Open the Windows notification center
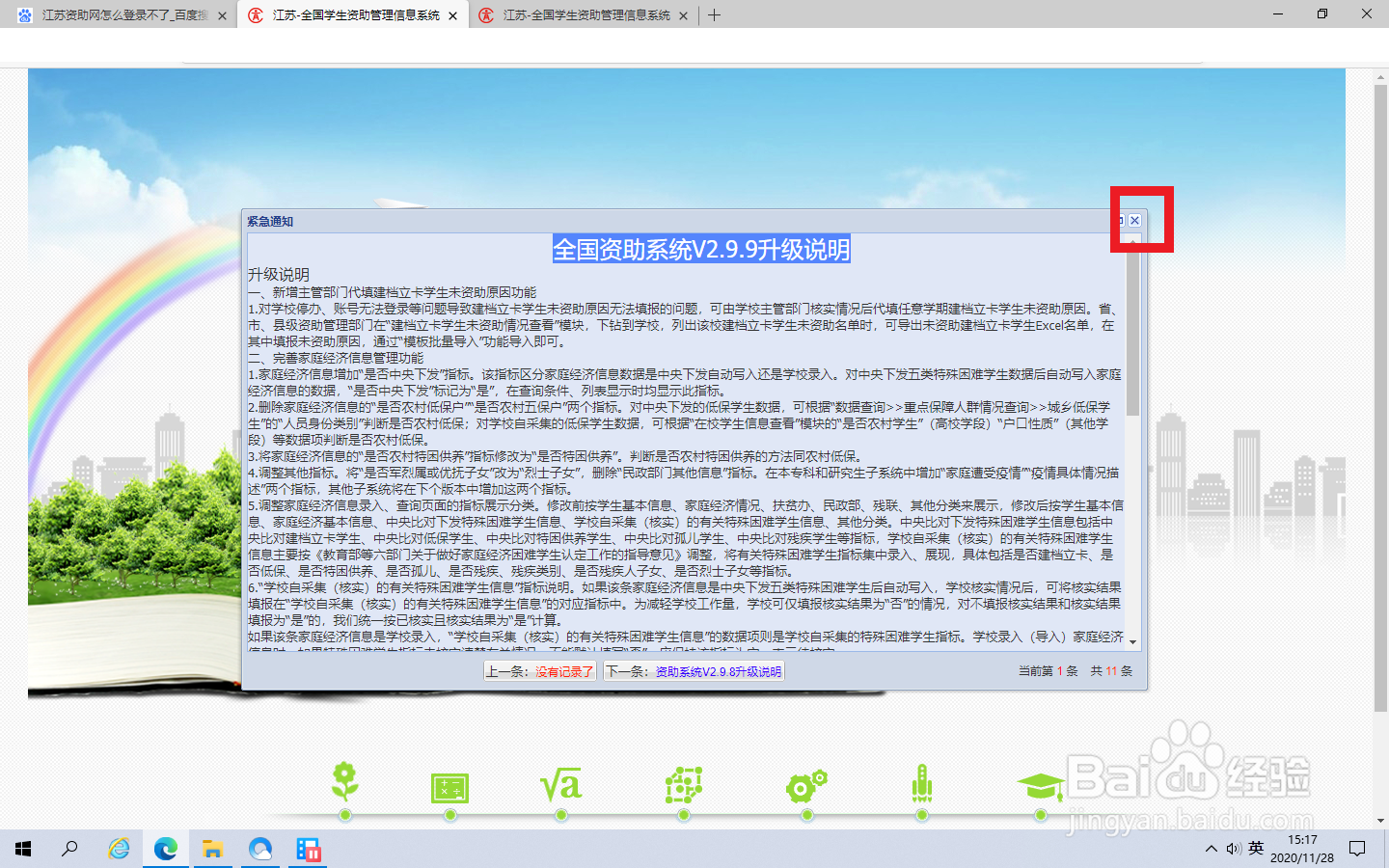Image resolution: width=1389 pixels, height=868 pixels. pos(1357,849)
